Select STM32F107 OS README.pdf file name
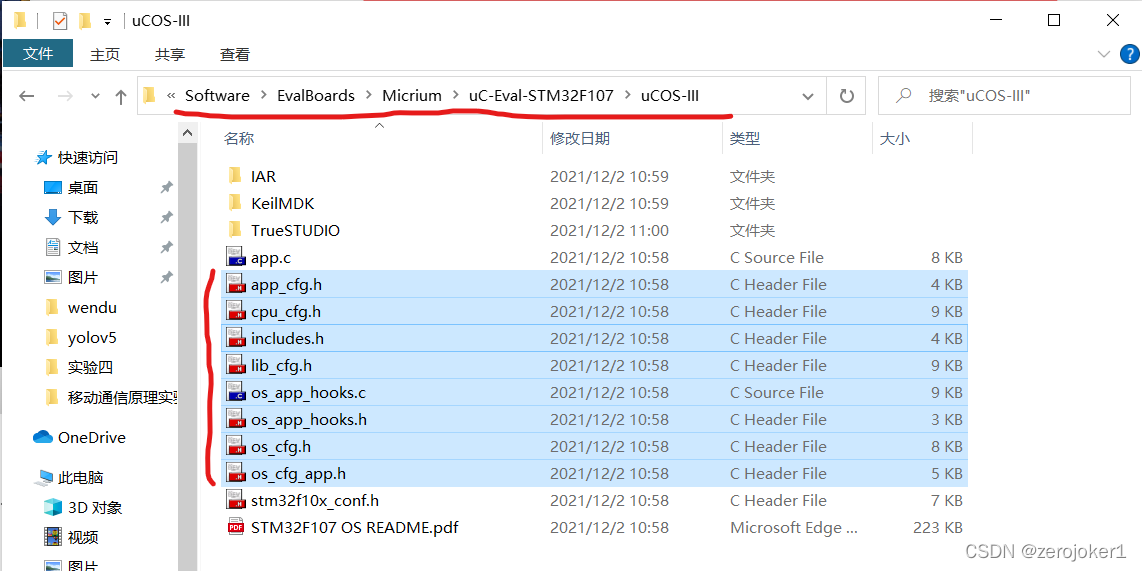Image resolution: width=1142 pixels, height=571 pixels. tap(355, 527)
